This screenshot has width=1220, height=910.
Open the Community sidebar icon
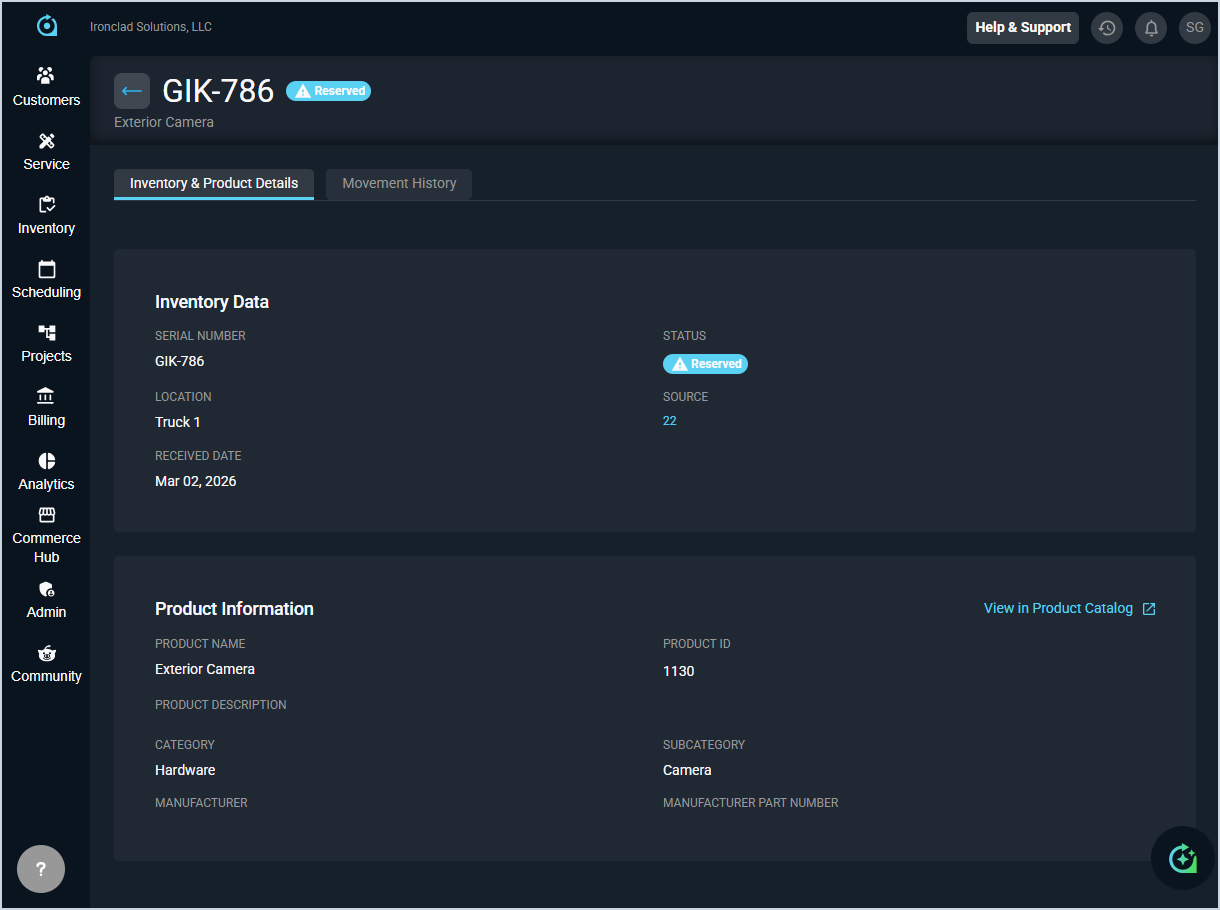click(x=46, y=653)
